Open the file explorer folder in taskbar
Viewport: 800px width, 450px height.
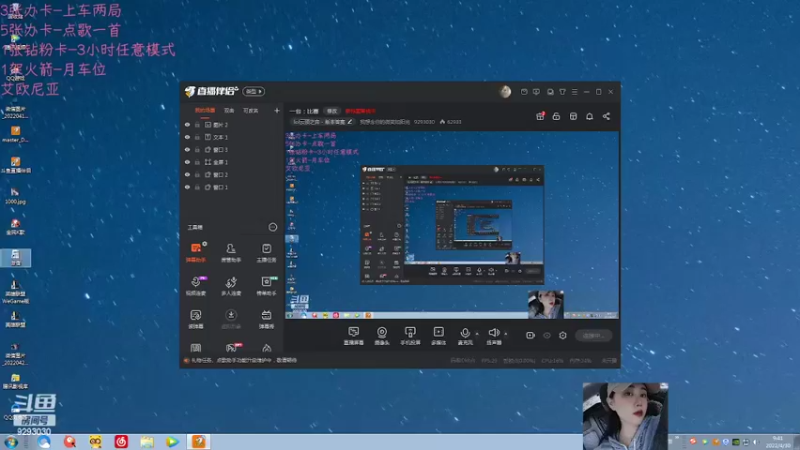click(x=147, y=442)
